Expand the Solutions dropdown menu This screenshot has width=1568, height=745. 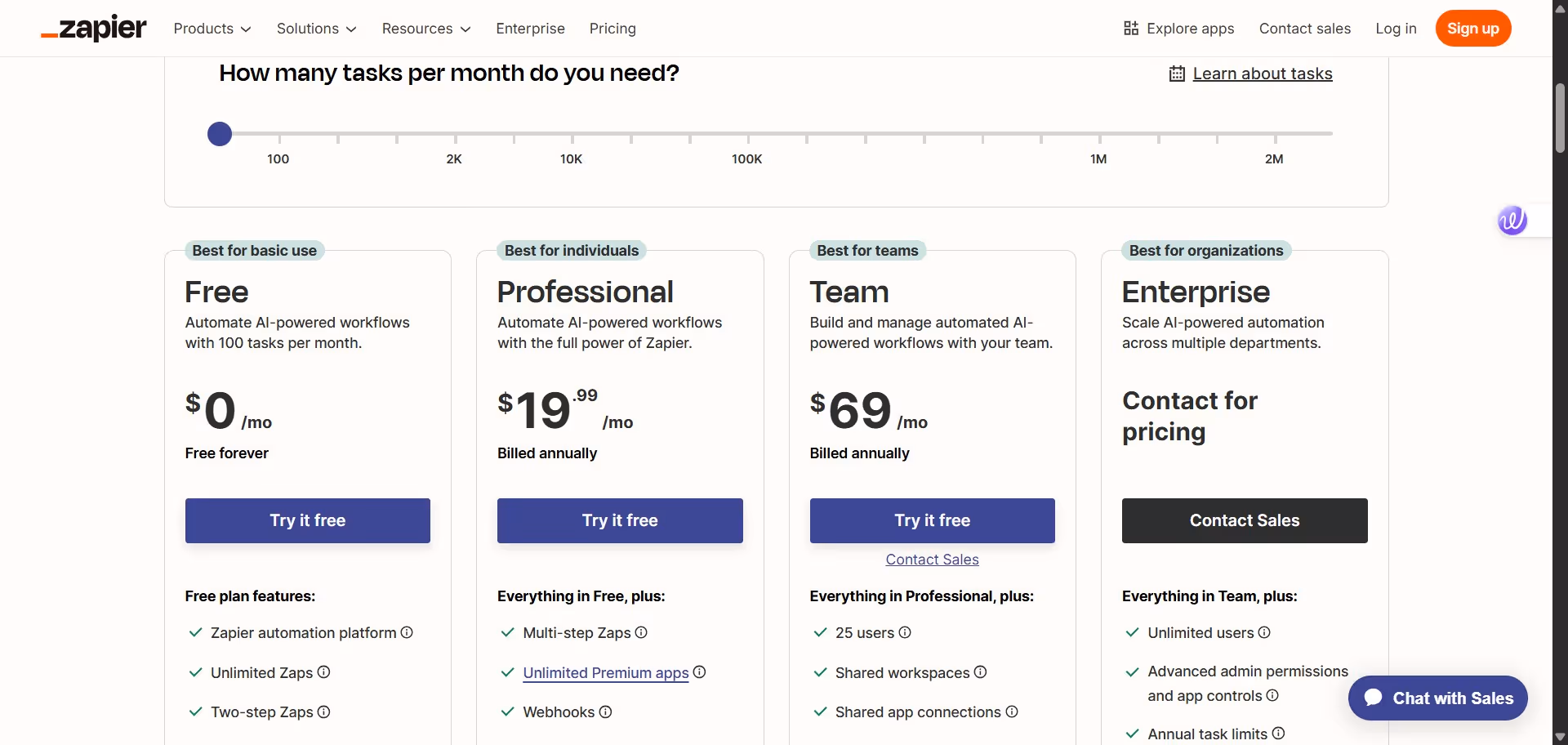pyautogui.click(x=317, y=29)
